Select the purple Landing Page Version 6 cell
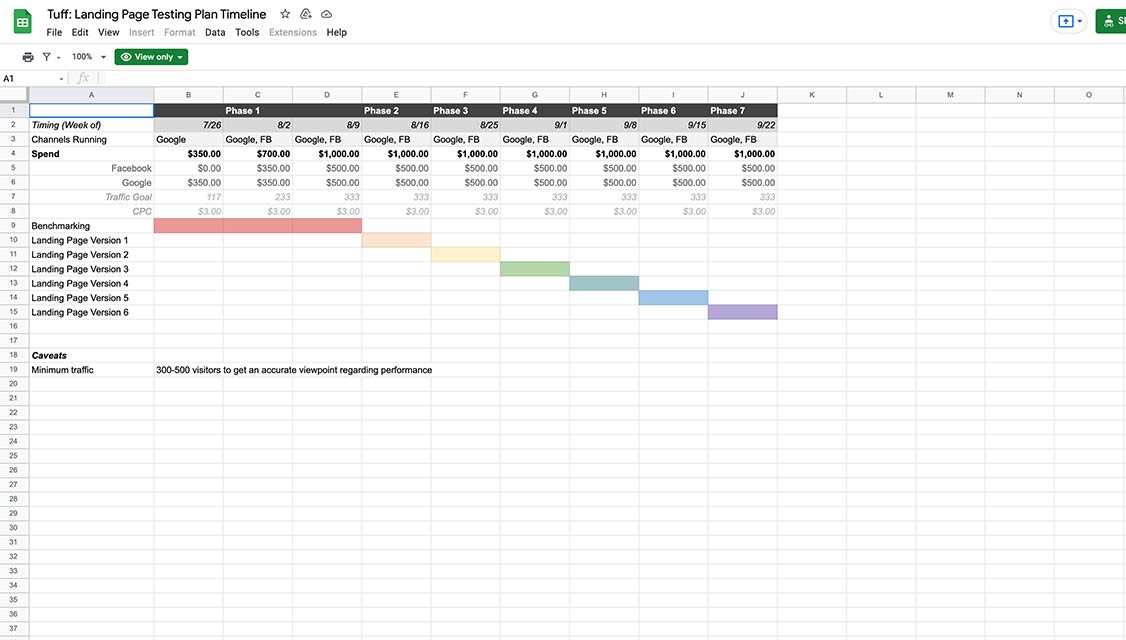This screenshot has height=640, width=1126. tap(742, 312)
